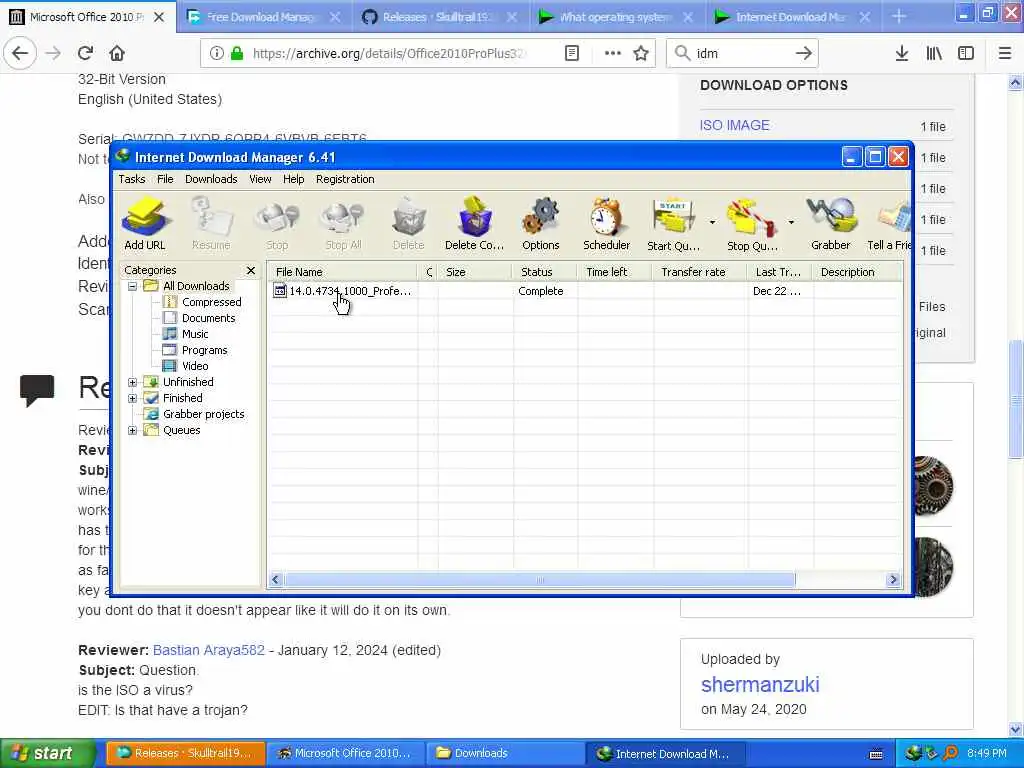Sort by Transfer rate column header
The image size is (1024, 768).
coord(699,272)
